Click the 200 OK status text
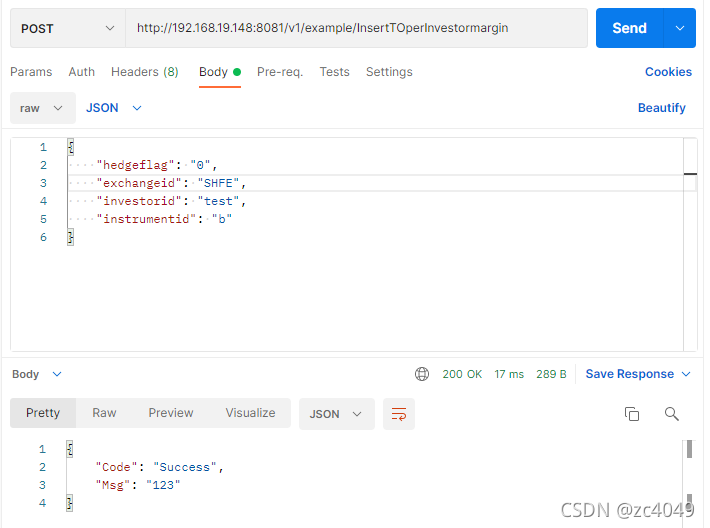This screenshot has width=710, height=528. [x=462, y=374]
